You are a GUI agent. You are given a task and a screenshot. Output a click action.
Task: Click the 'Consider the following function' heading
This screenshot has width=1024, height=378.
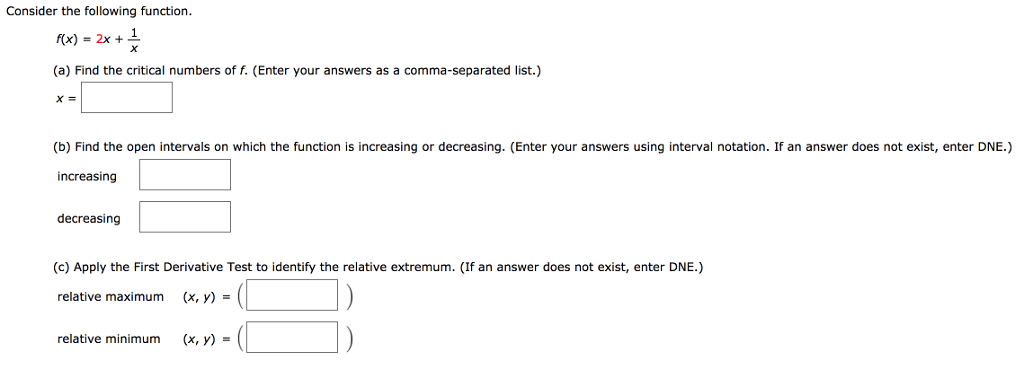[x=99, y=12]
